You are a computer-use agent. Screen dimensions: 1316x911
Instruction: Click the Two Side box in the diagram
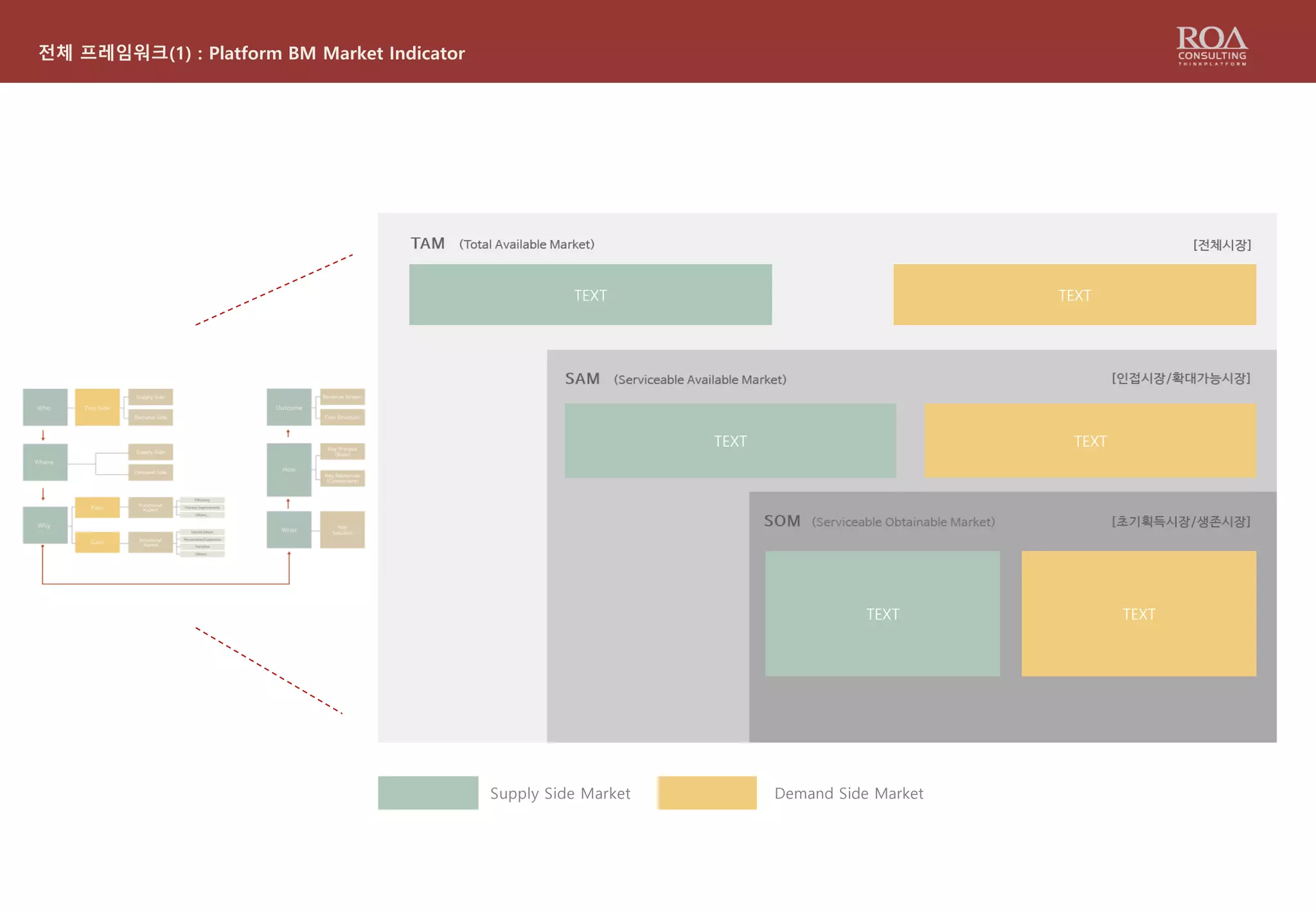pyautogui.click(x=97, y=407)
